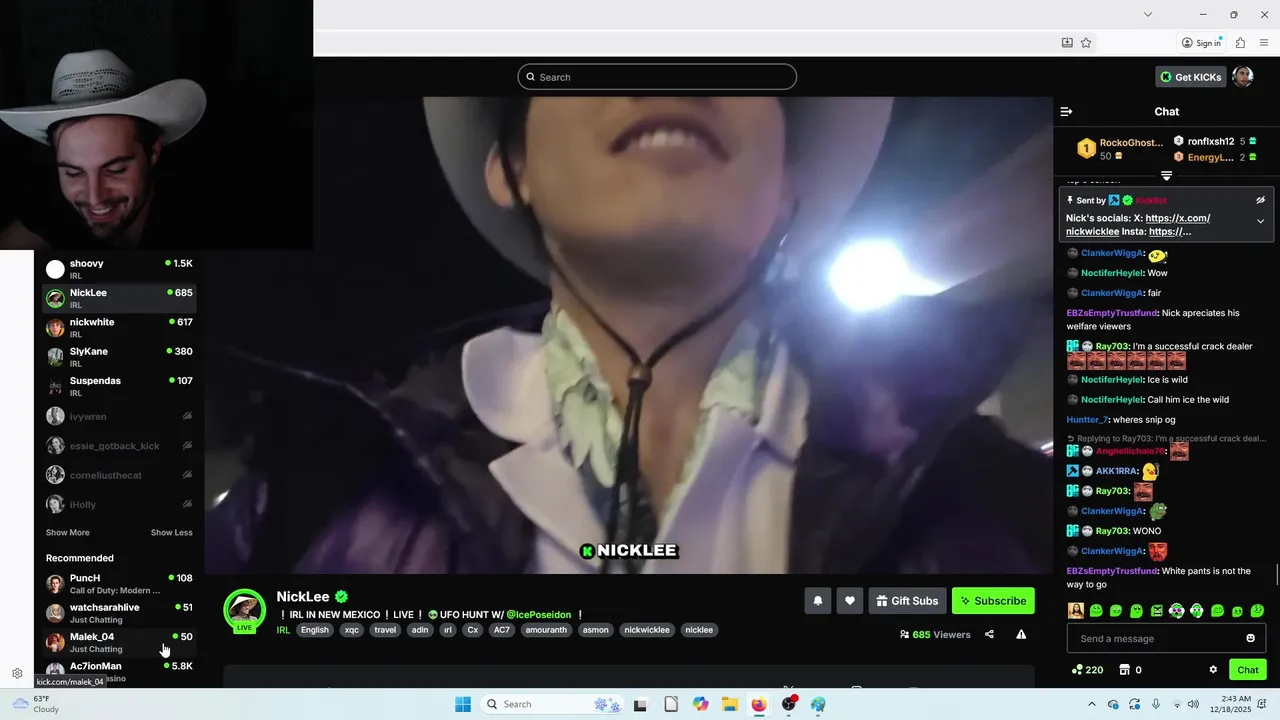The height and width of the screenshot is (720, 1280).
Task: Click the username AKK1RRA in chat
Action: pyautogui.click(x=1116, y=471)
